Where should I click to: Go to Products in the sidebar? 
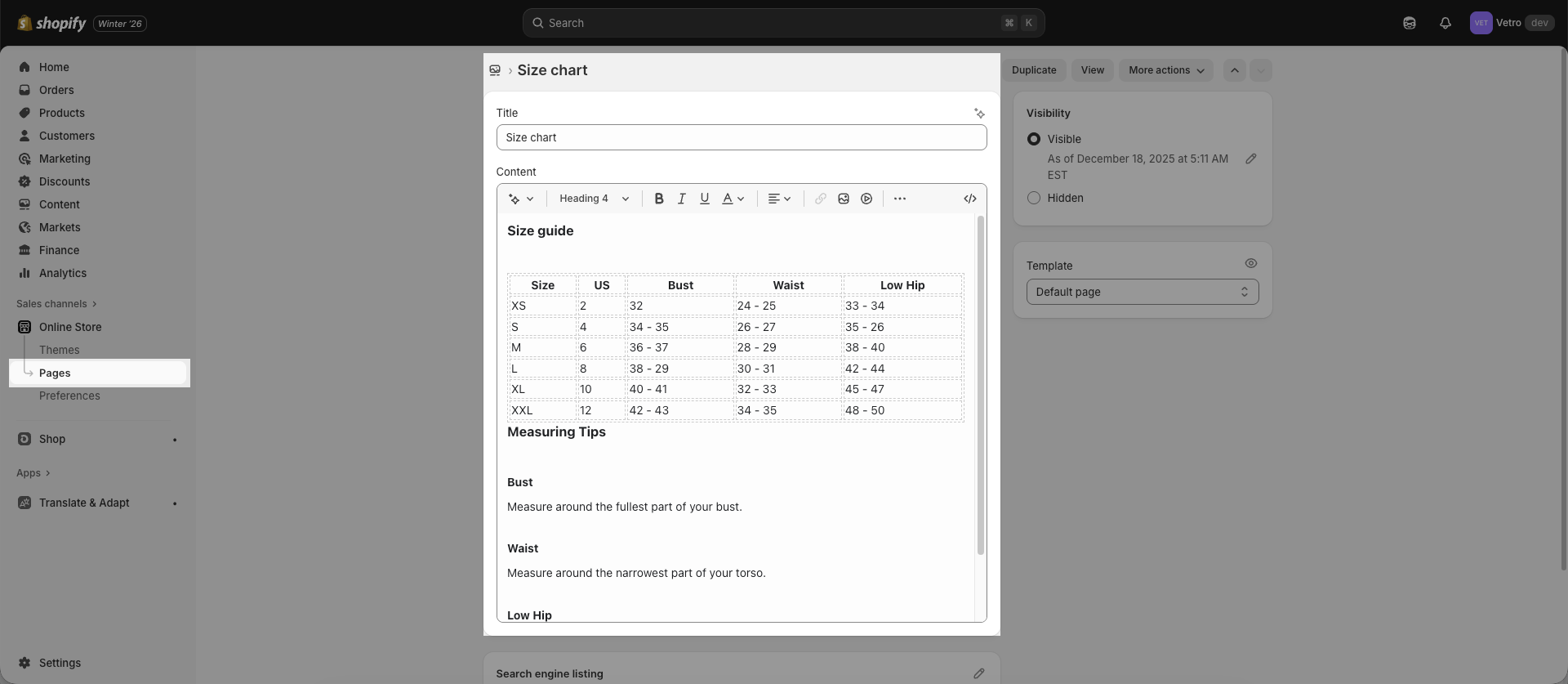(x=62, y=113)
